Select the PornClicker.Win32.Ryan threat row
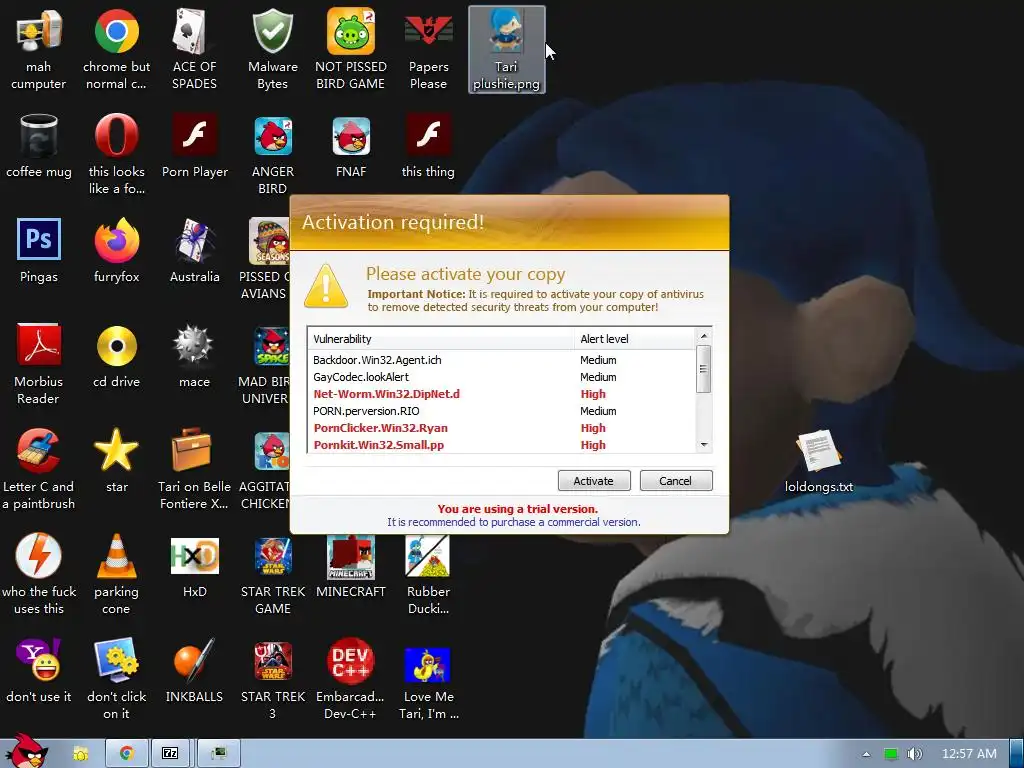Viewport: 1024px width, 768px height. click(x=502, y=428)
